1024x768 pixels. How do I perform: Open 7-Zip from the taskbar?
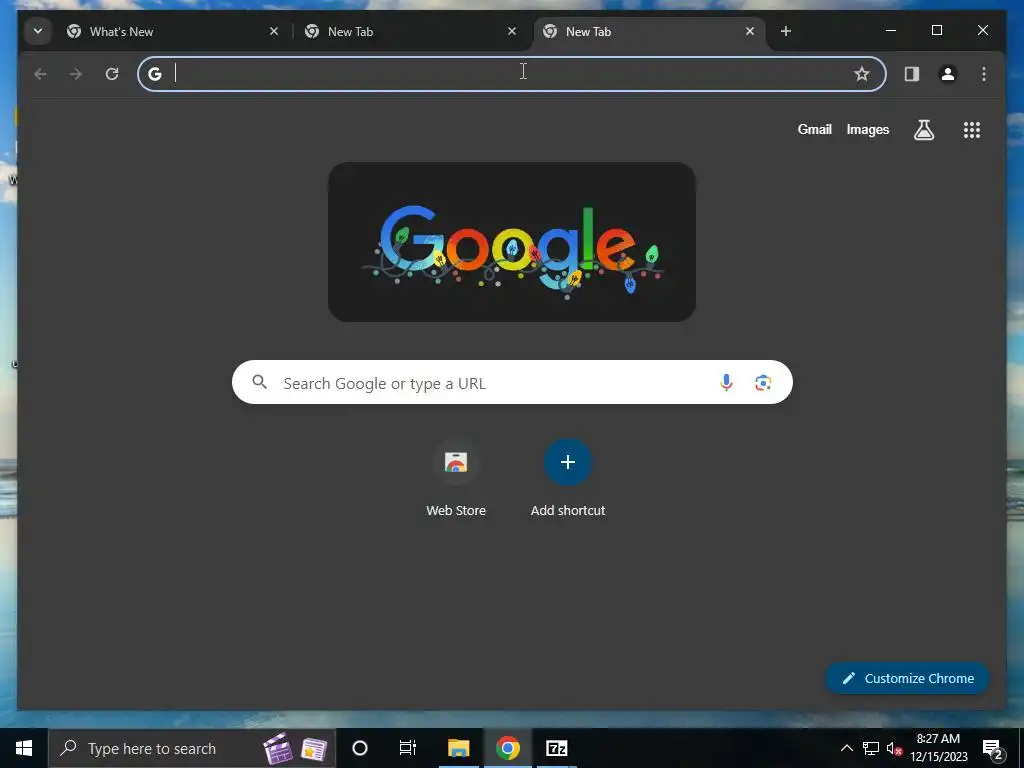tap(556, 748)
